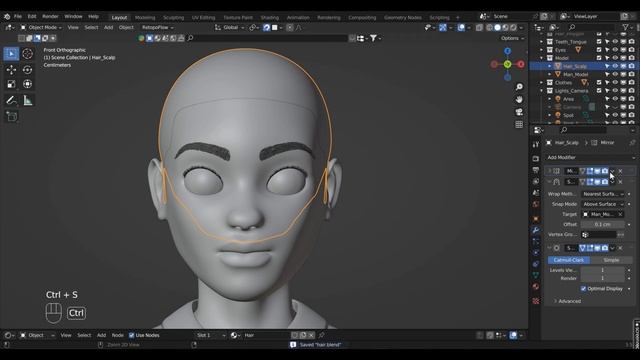Switch to the Shading workspace tab
Image resolution: width=640 pixels, height=360 pixels.
point(270,18)
